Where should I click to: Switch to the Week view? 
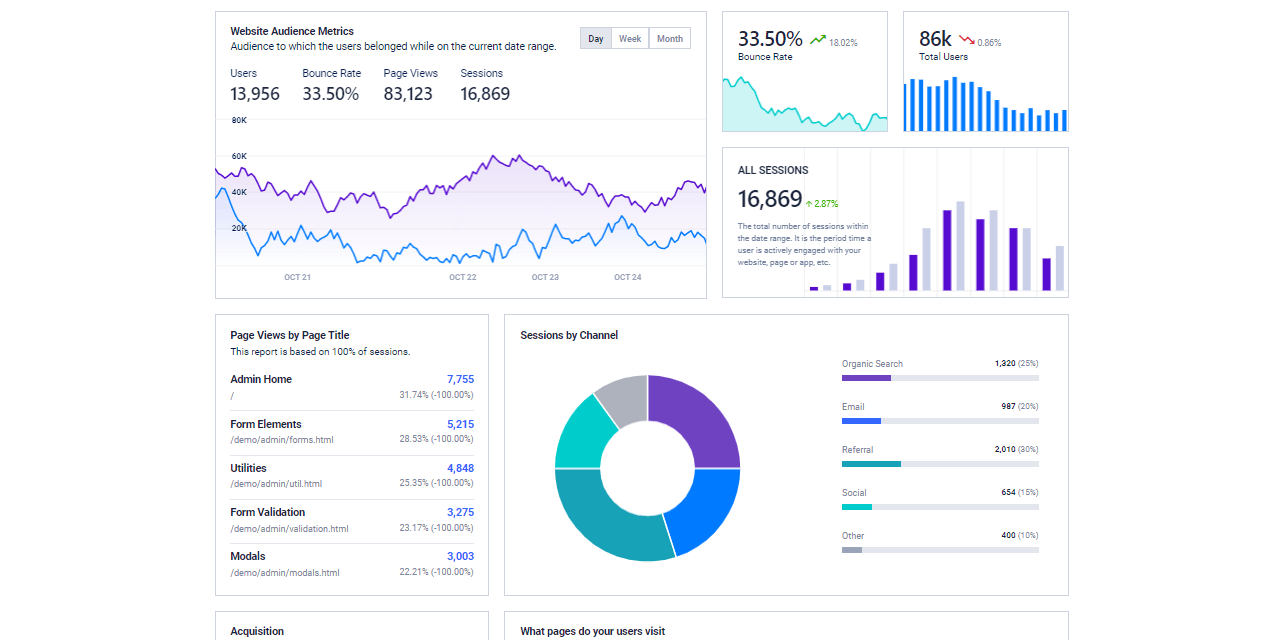pos(630,38)
